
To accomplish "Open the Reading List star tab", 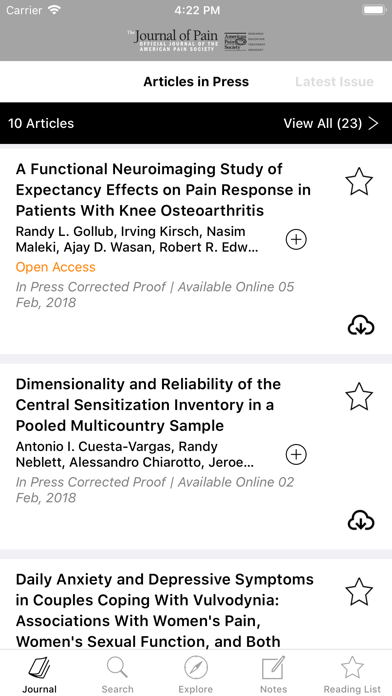I will click(352, 674).
